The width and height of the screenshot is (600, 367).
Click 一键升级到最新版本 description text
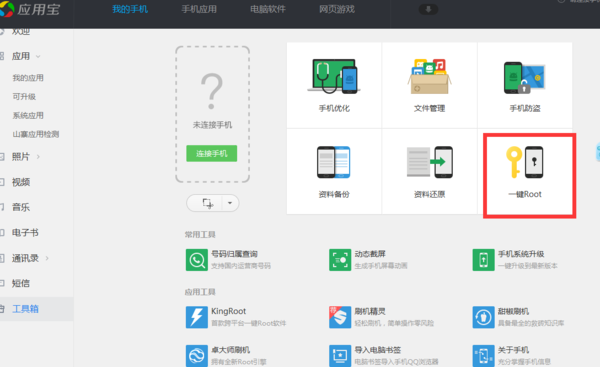coord(528,266)
